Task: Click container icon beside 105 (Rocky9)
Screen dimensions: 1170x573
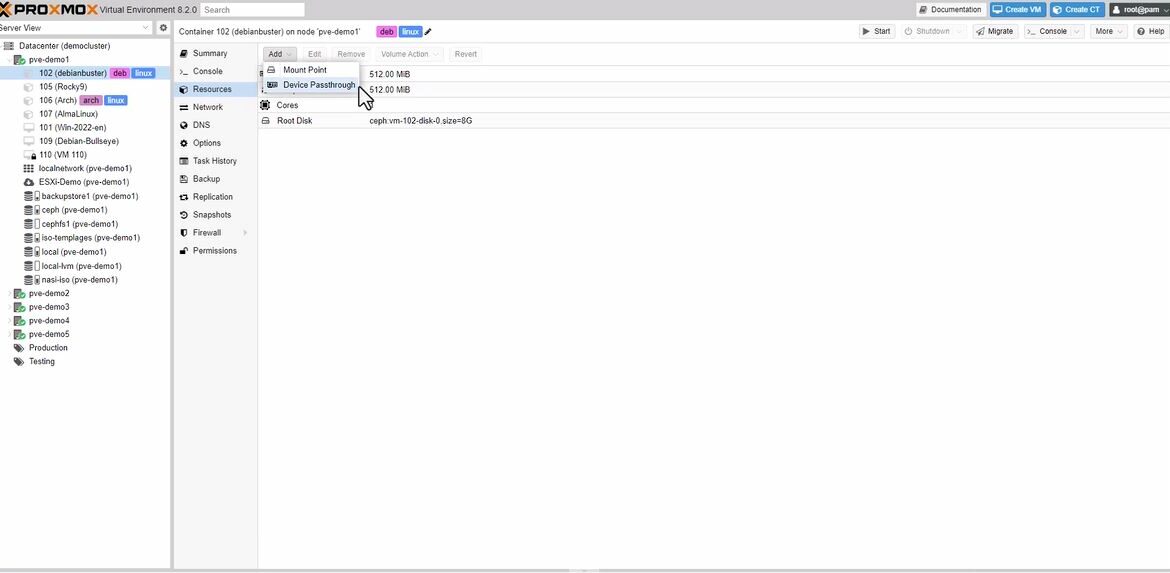Action: 29,87
